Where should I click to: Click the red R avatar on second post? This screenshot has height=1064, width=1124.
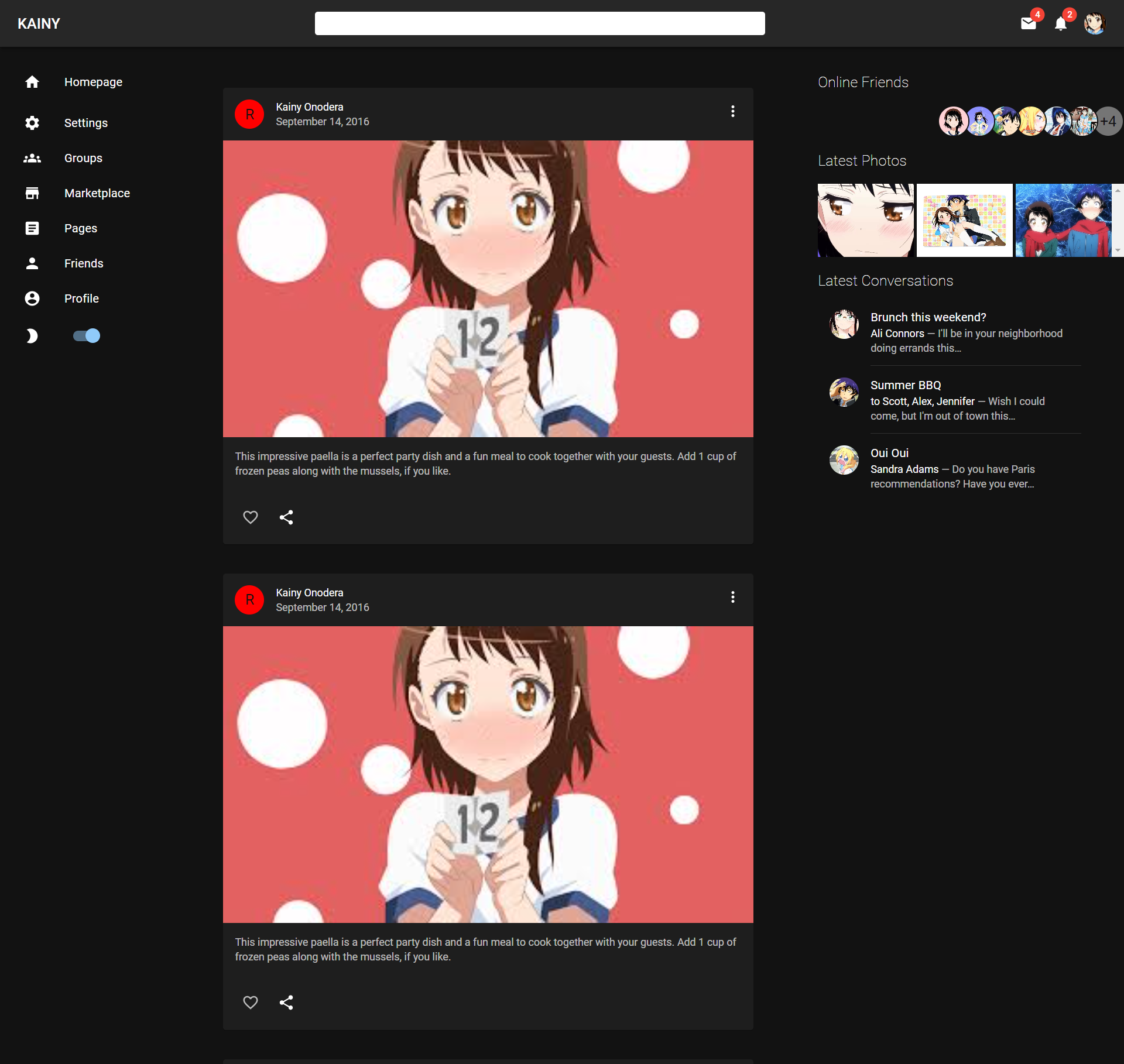249,600
